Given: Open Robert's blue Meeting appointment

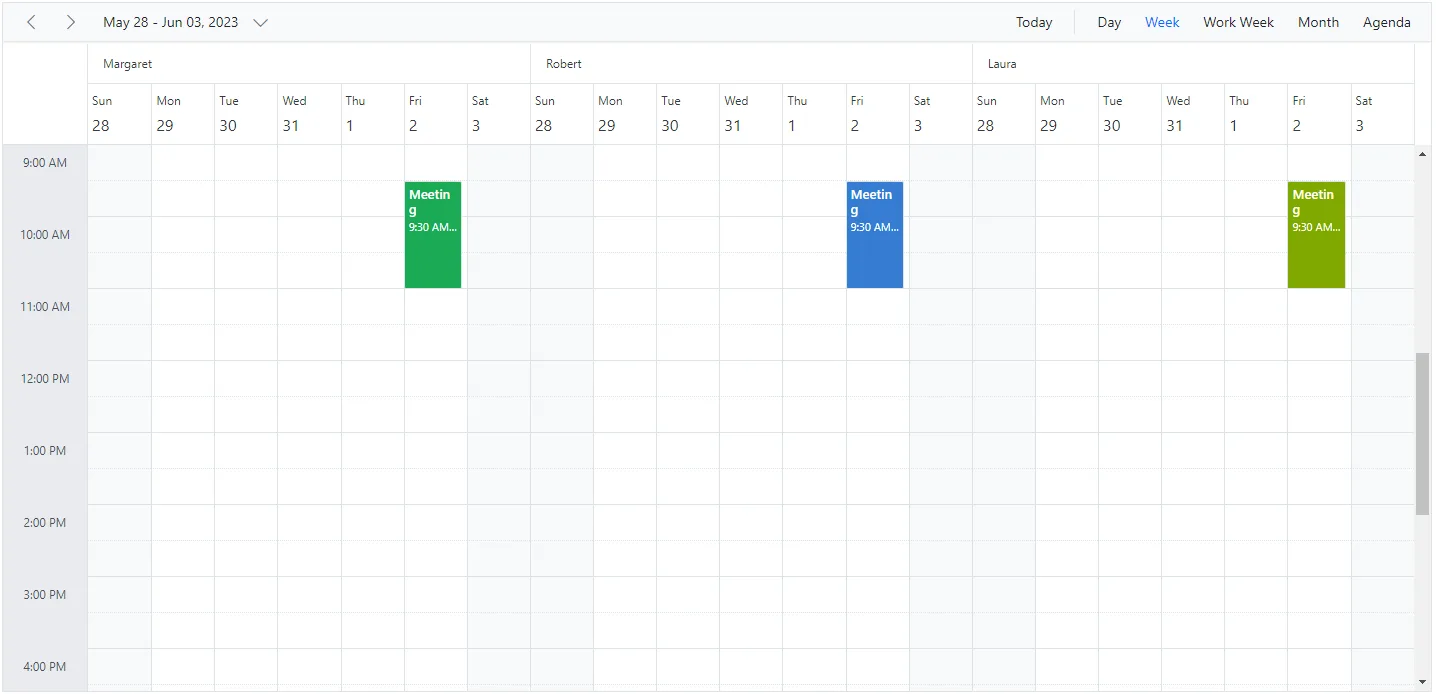Looking at the screenshot, I should [875, 235].
